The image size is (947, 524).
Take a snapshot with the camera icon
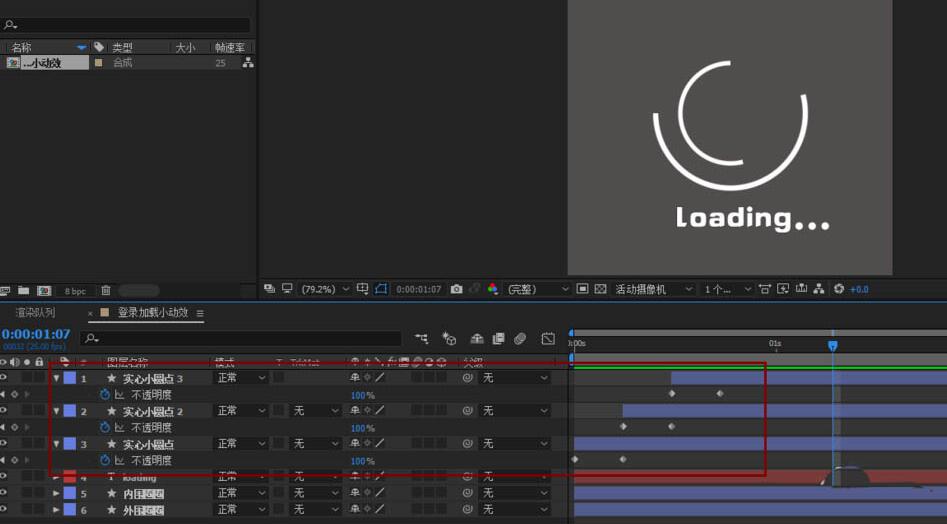[x=457, y=289]
